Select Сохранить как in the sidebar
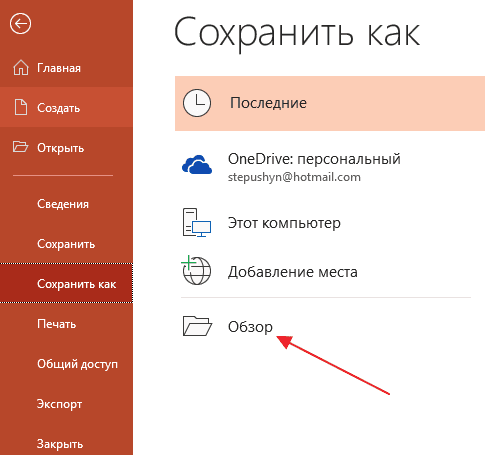 (66, 283)
